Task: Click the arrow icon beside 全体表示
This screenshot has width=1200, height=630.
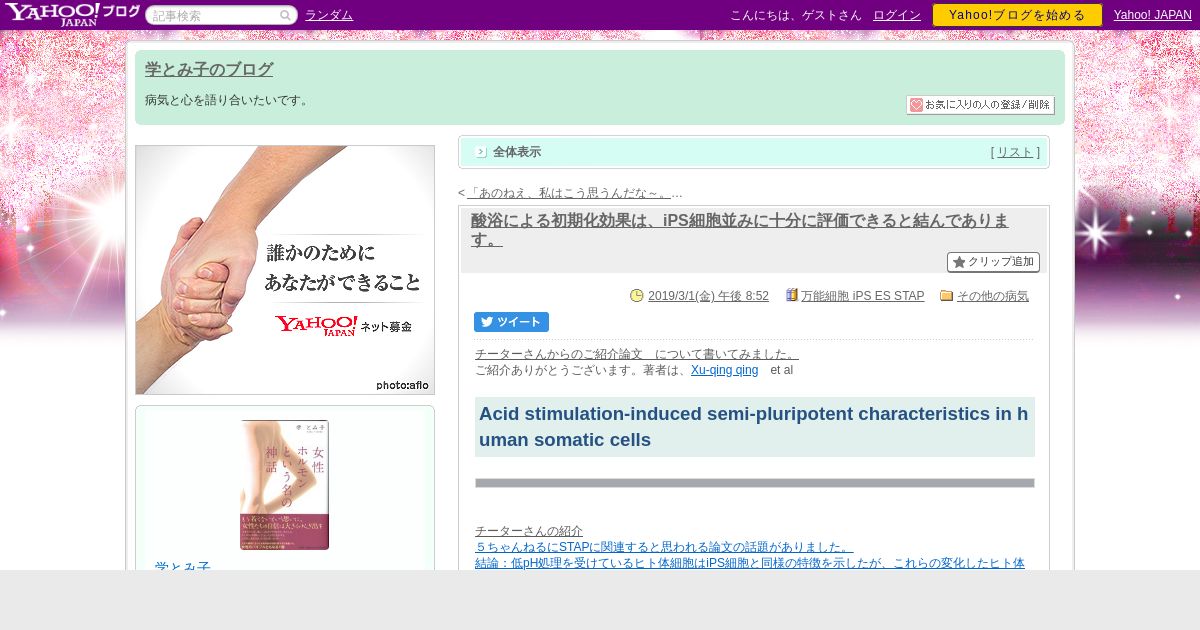Action: point(481,152)
